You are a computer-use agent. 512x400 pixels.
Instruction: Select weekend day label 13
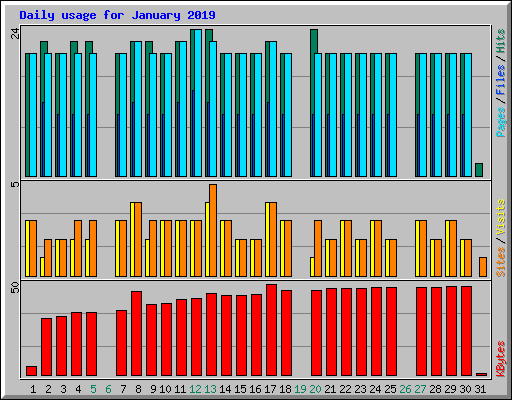click(x=210, y=389)
